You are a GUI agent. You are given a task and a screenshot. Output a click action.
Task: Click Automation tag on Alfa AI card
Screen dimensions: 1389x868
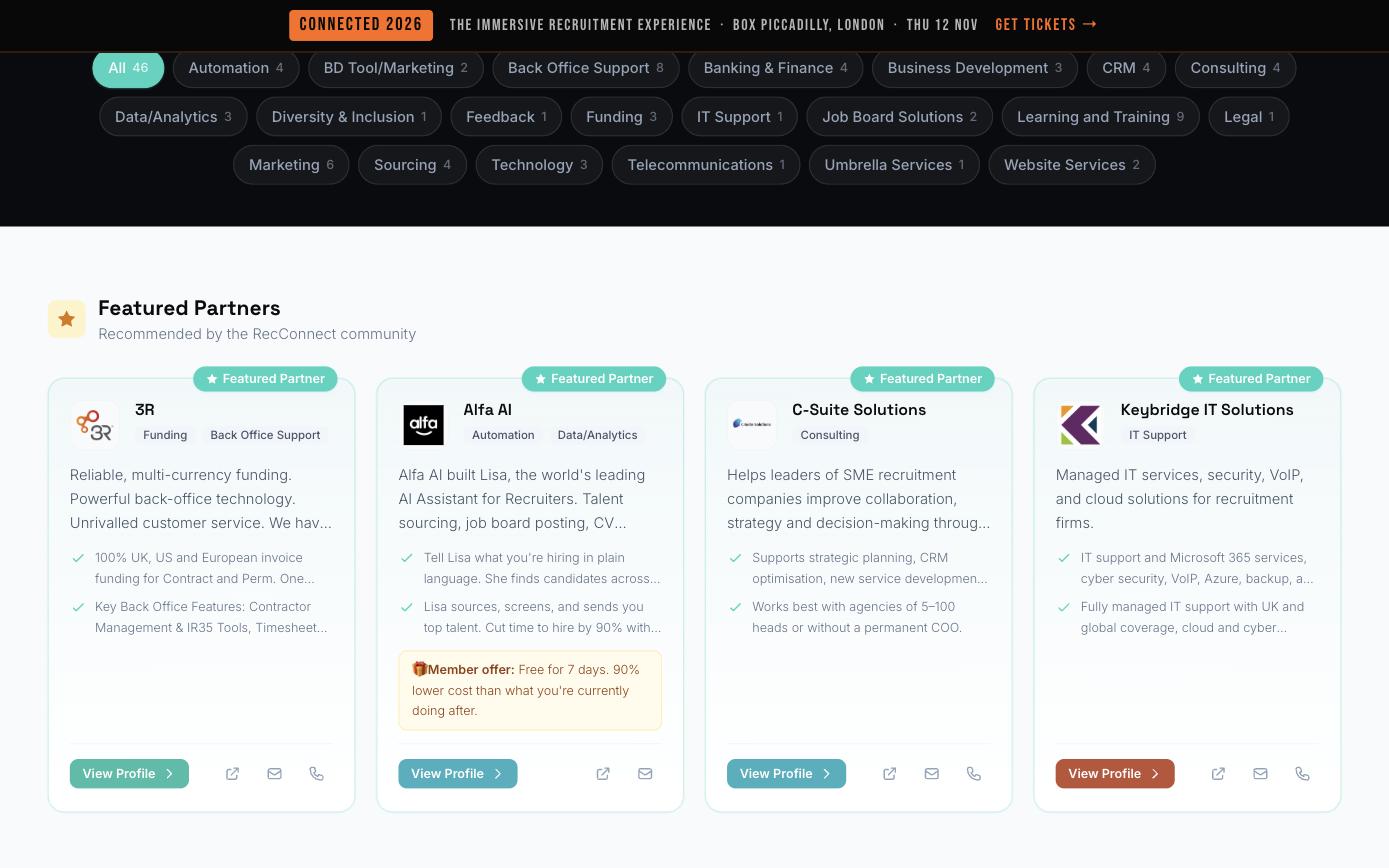(503, 435)
